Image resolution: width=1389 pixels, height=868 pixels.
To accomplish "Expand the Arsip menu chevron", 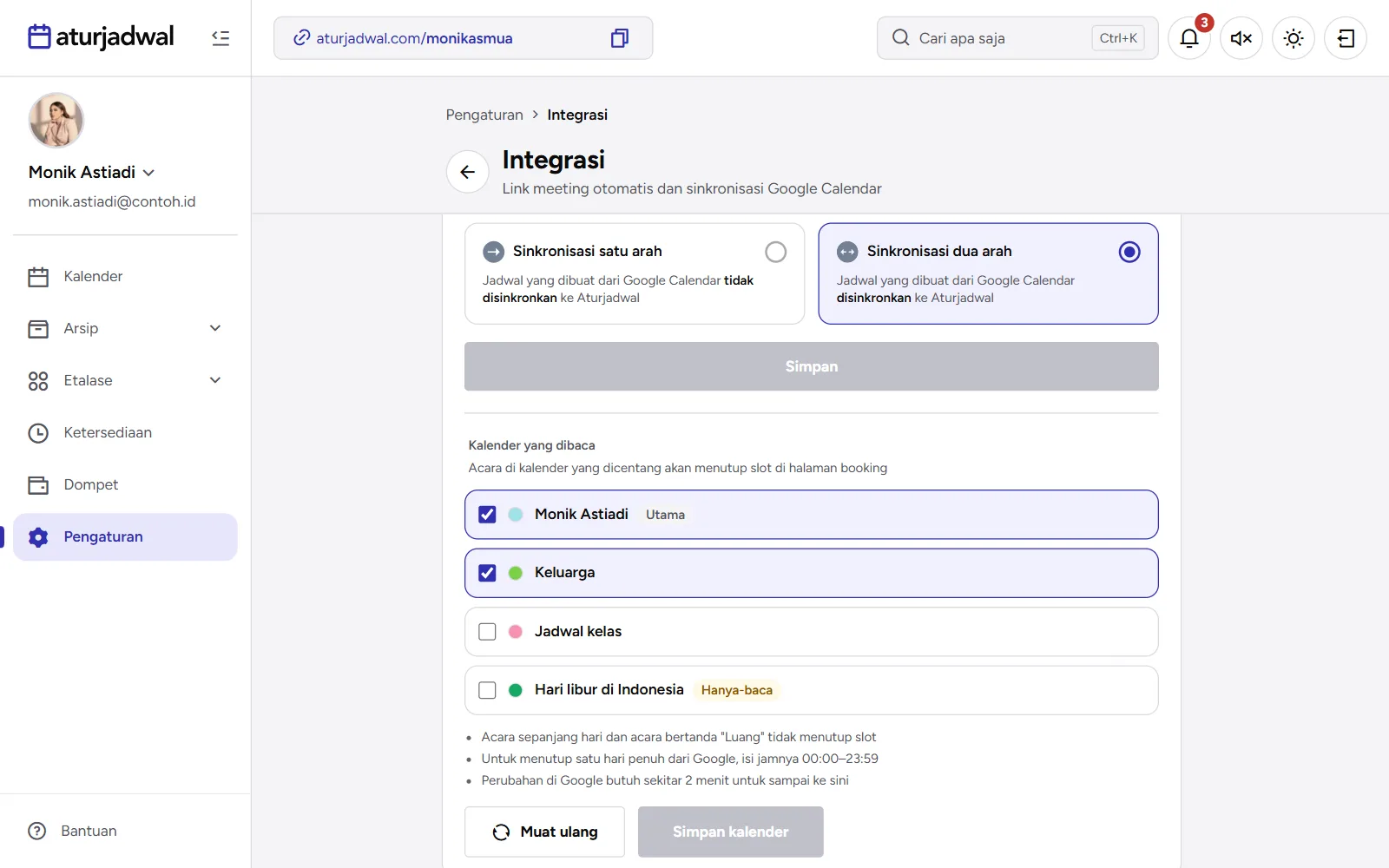I will (215, 328).
